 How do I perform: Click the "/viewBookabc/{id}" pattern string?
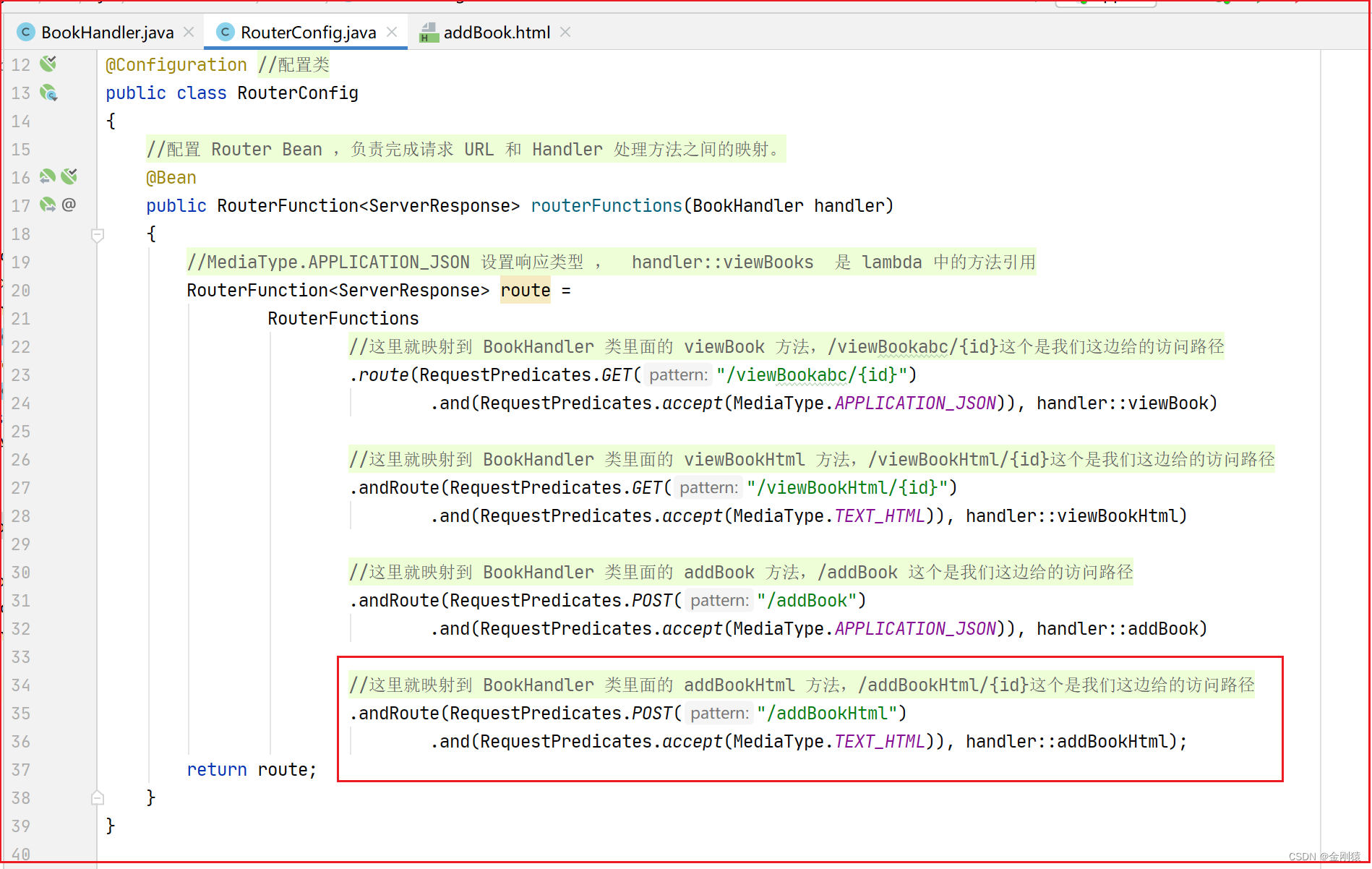click(812, 375)
